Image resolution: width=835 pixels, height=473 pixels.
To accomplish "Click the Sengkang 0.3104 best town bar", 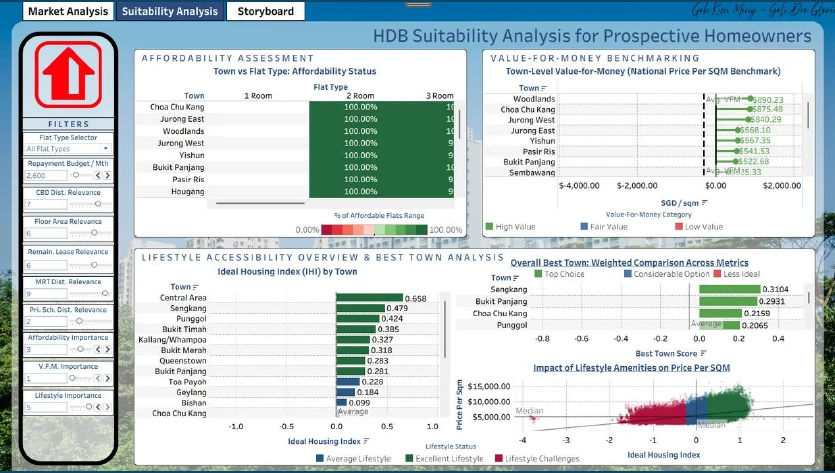I will point(730,289).
